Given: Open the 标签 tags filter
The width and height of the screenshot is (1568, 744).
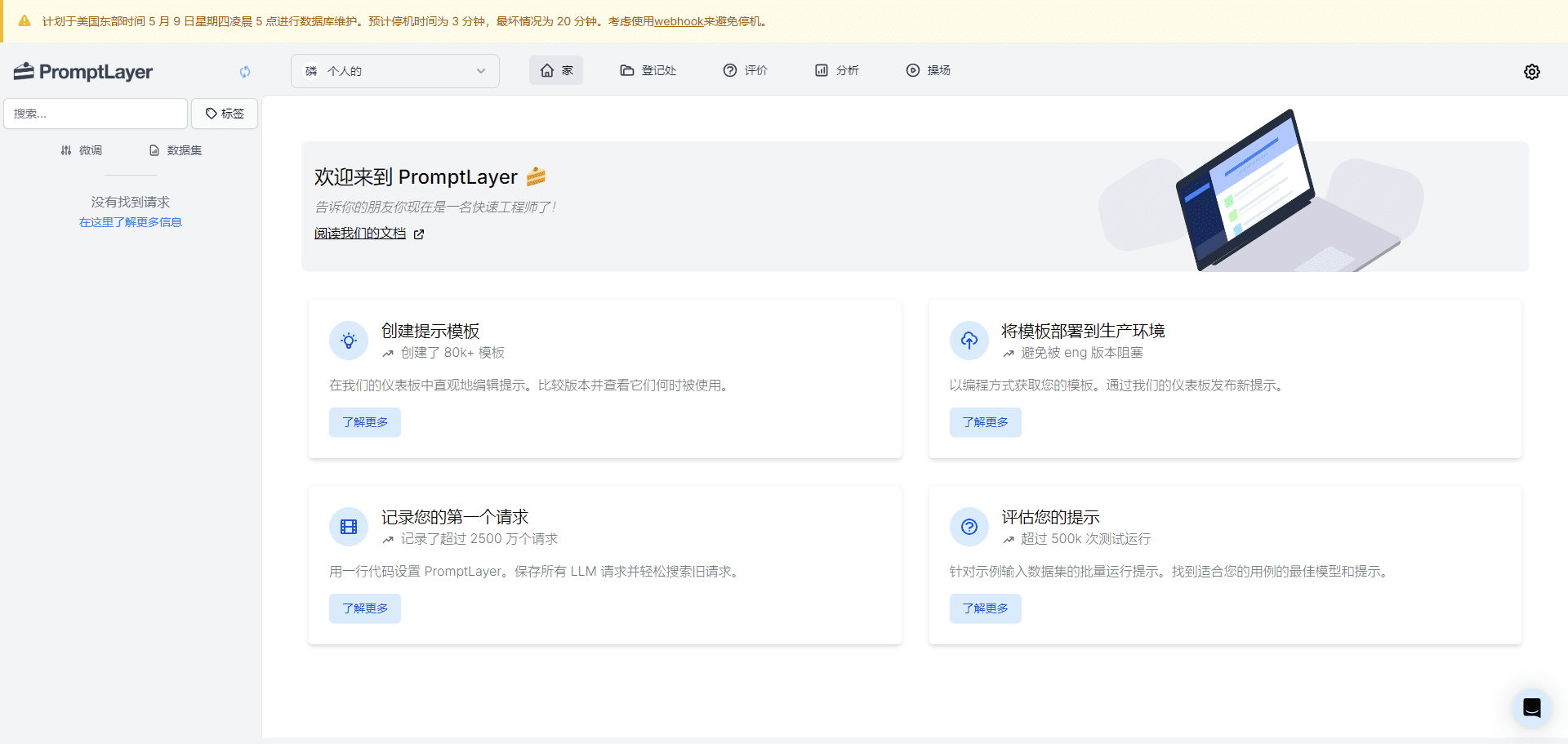Looking at the screenshot, I should point(225,114).
